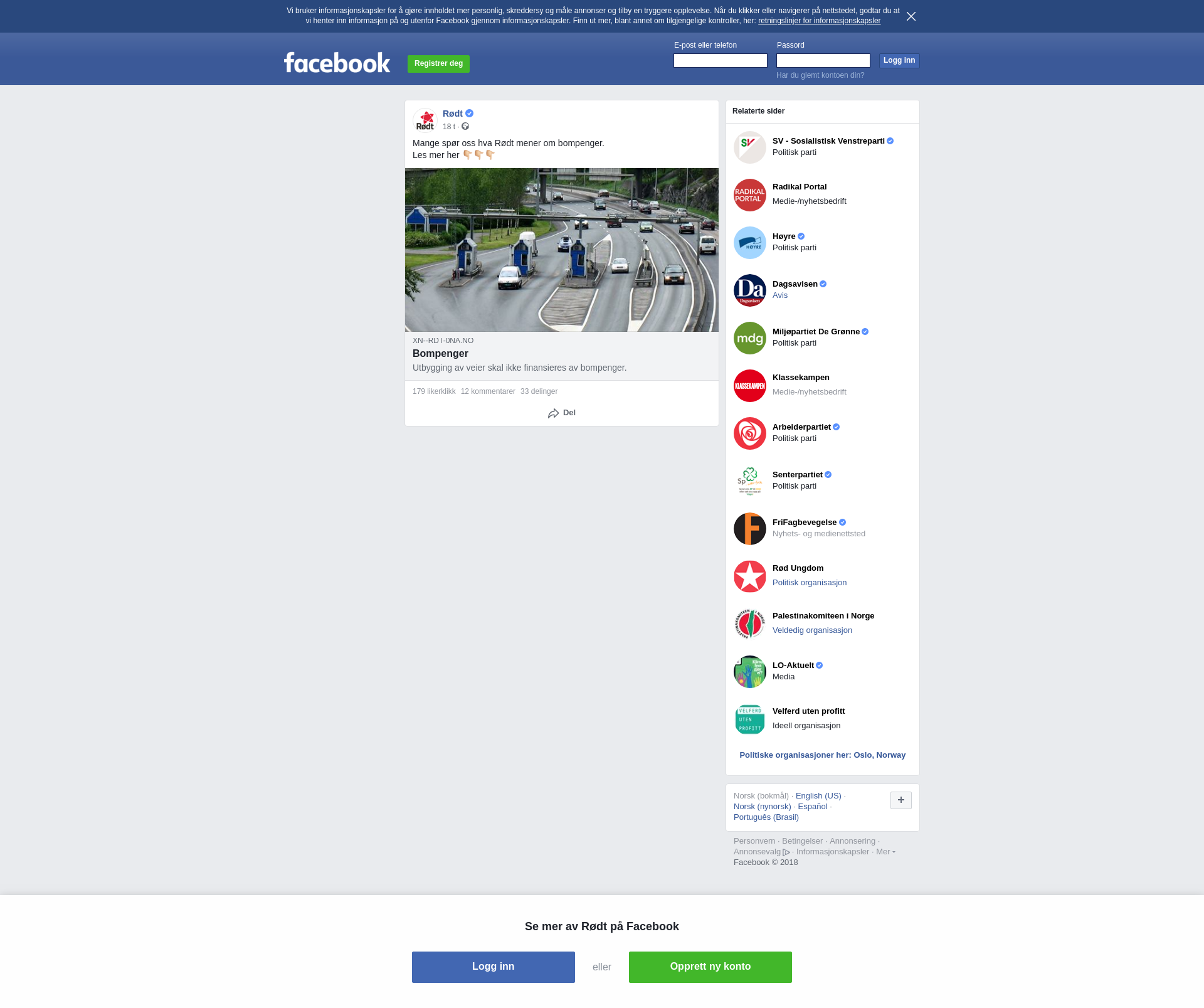1204x1008 pixels.
Task: Open Arbeiderpartiet page name
Action: (801, 427)
